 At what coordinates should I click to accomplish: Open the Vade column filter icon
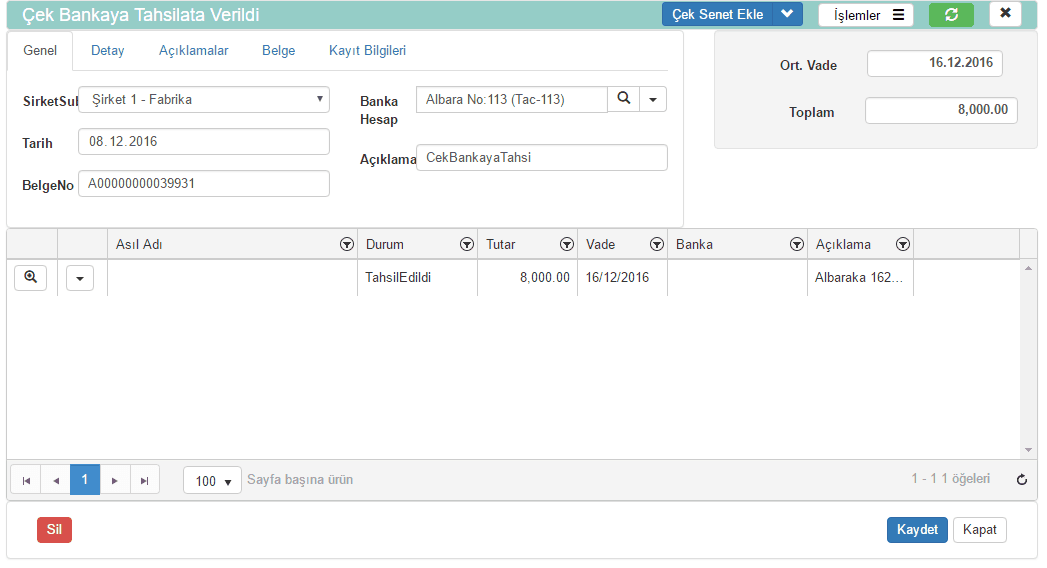pos(656,245)
